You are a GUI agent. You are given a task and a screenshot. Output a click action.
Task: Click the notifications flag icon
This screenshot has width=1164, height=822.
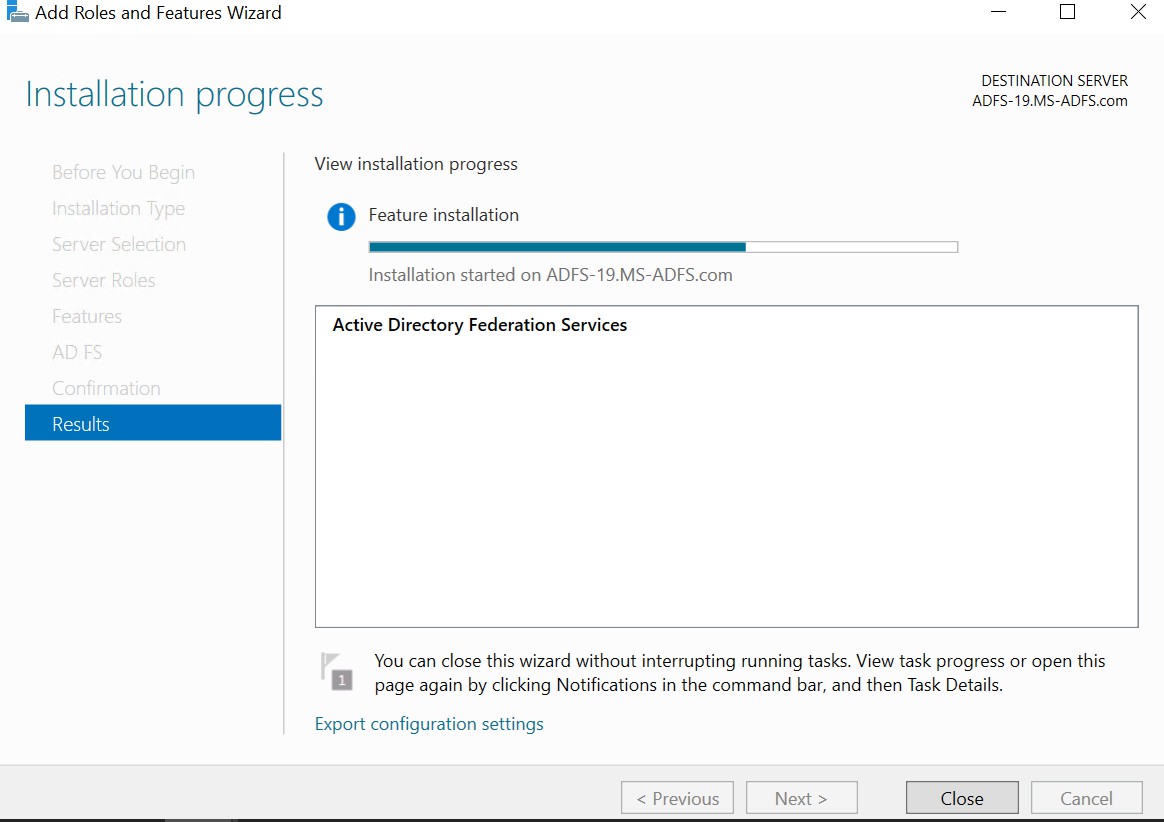[336, 671]
